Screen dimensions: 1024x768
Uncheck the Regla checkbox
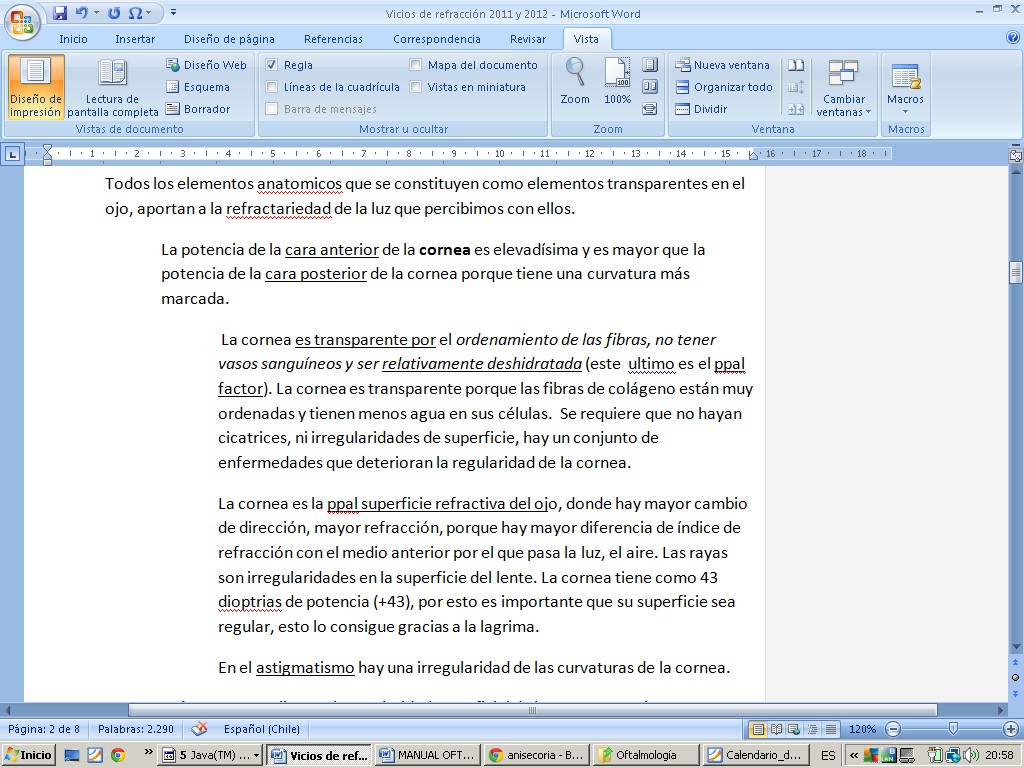coord(272,65)
